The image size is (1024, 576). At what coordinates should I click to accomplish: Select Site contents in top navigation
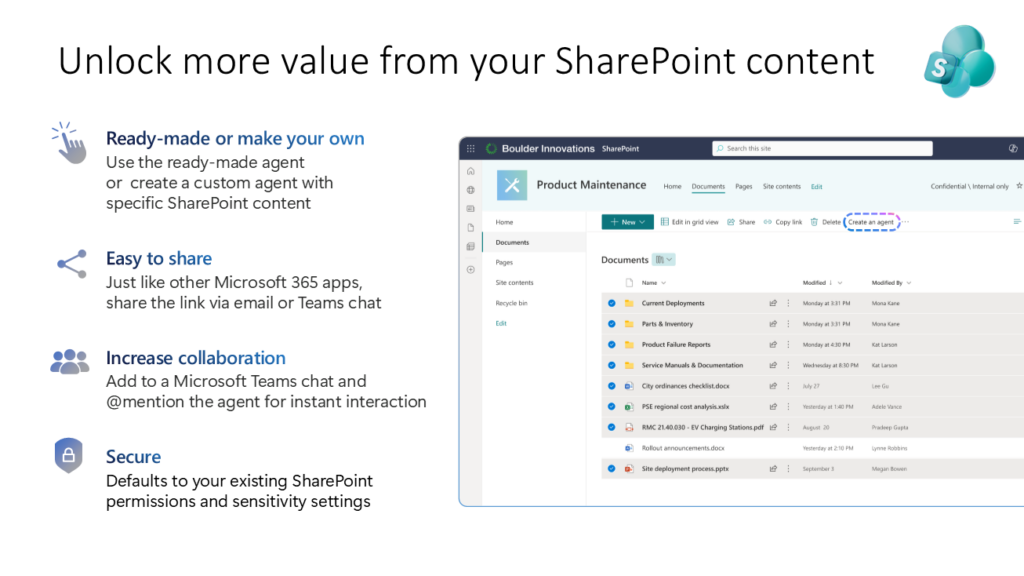781,187
